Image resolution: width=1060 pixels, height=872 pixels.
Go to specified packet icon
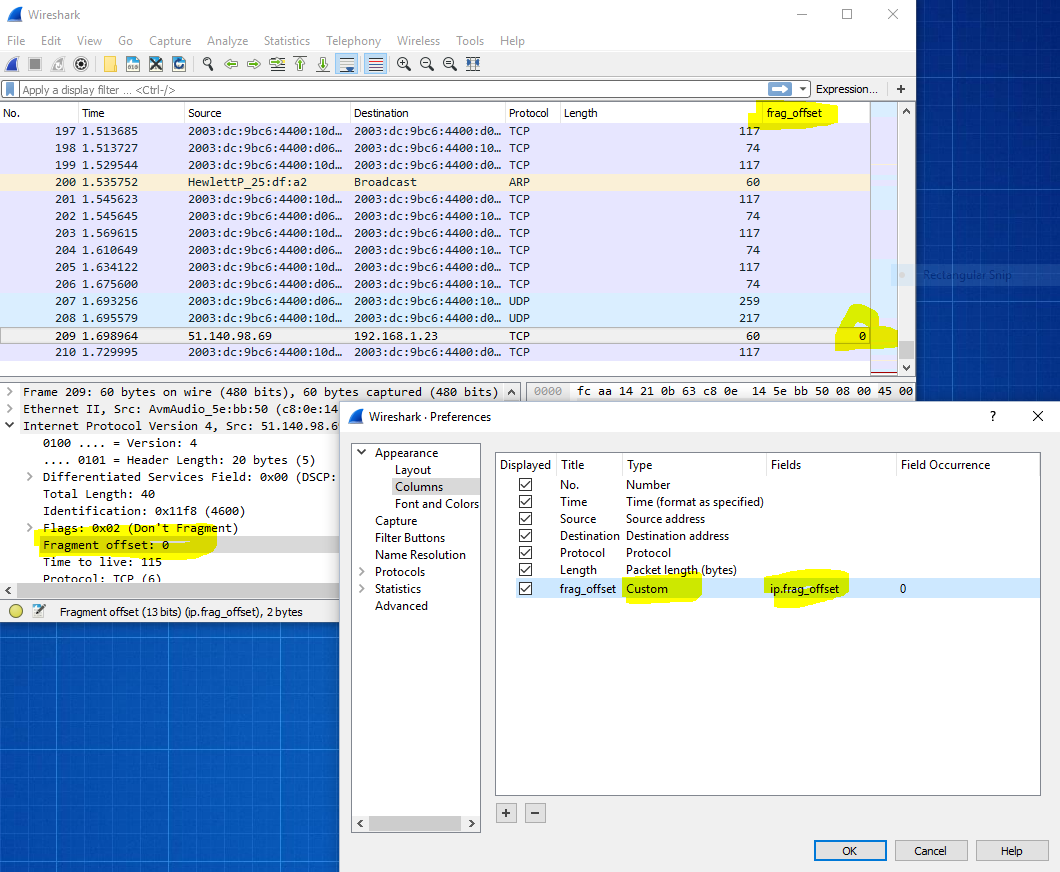tap(277, 64)
